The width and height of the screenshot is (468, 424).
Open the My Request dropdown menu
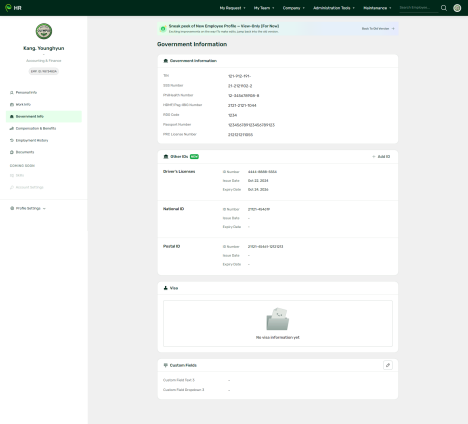232,8
